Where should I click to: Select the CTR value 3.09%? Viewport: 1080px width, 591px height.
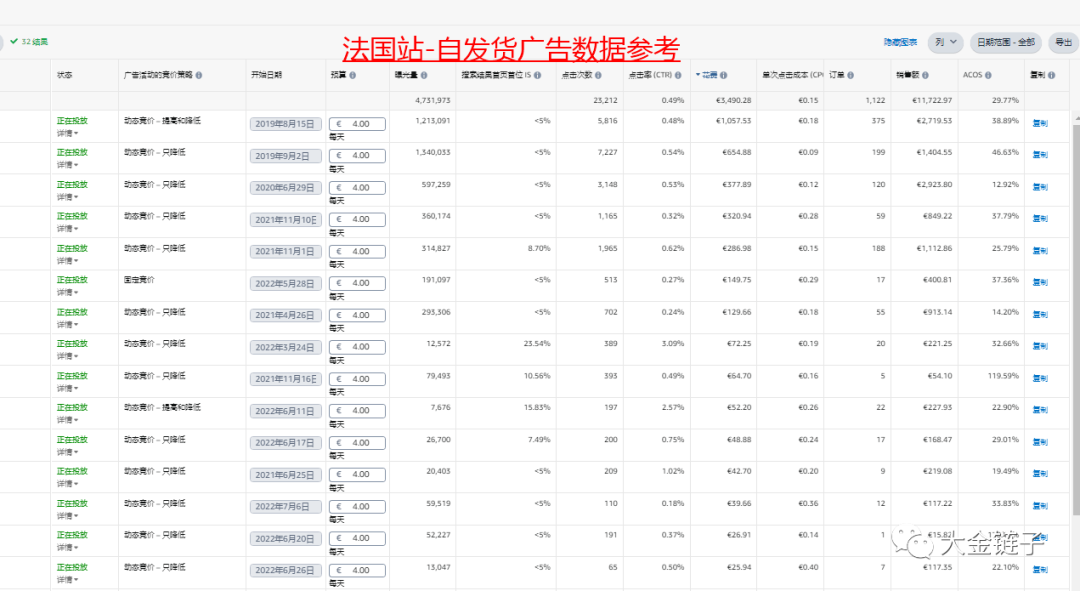[x=673, y=344]
